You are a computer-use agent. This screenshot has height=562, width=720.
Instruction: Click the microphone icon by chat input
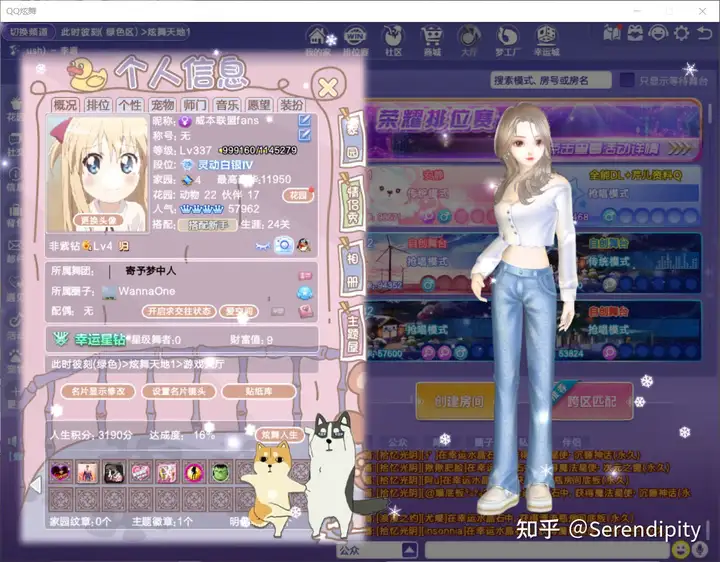coord(701,550)
